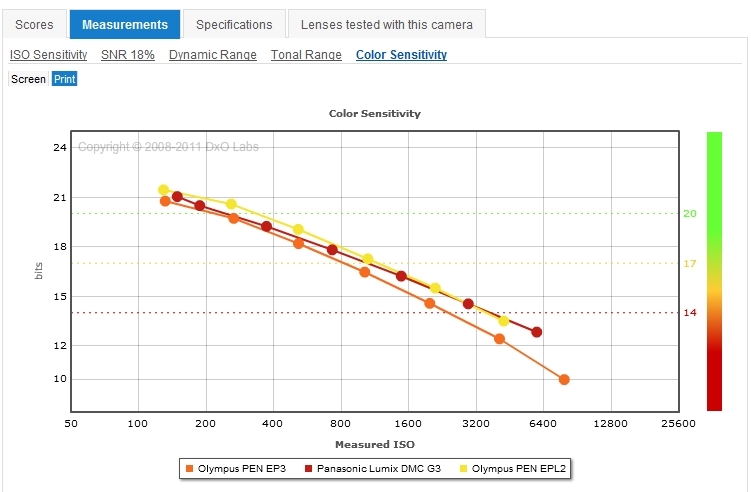Select the Color Sensitivity link
The width and height of the screenshot is (751, 492).
click(401, 55)
